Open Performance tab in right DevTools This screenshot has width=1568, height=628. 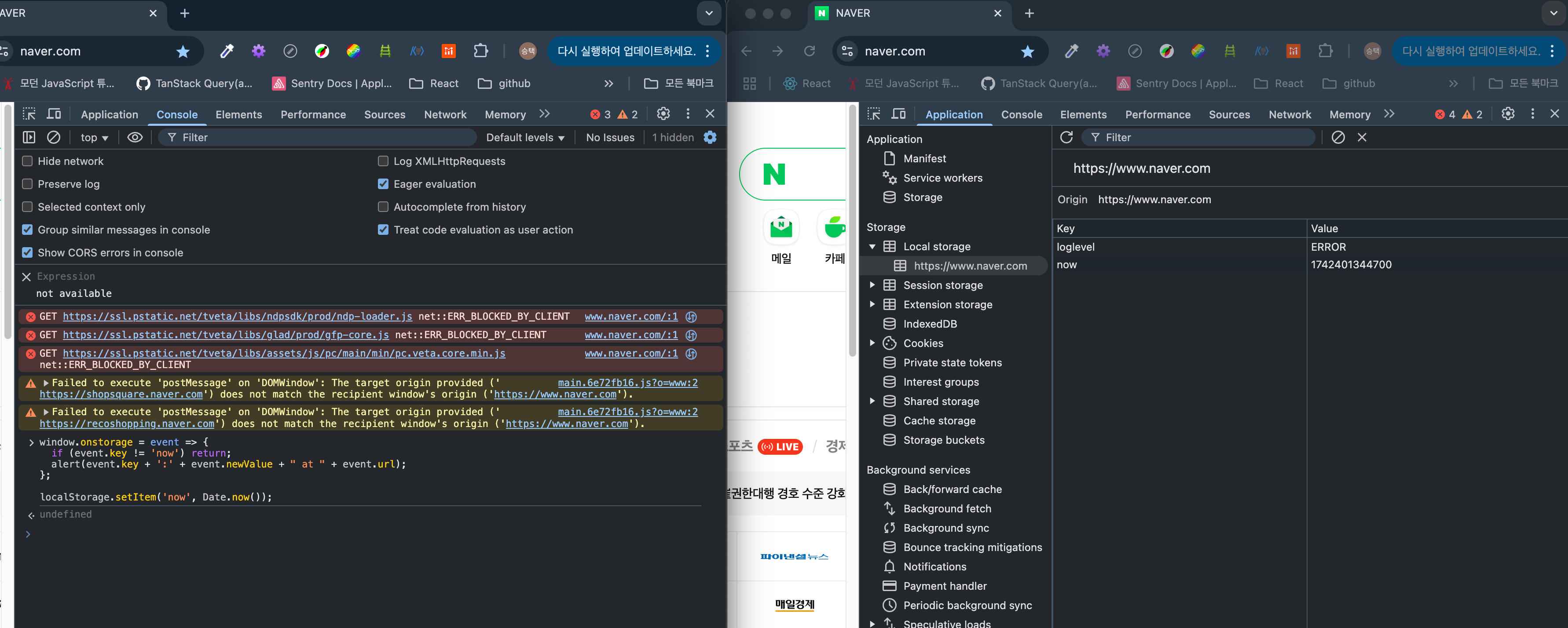click(1158, 114)
